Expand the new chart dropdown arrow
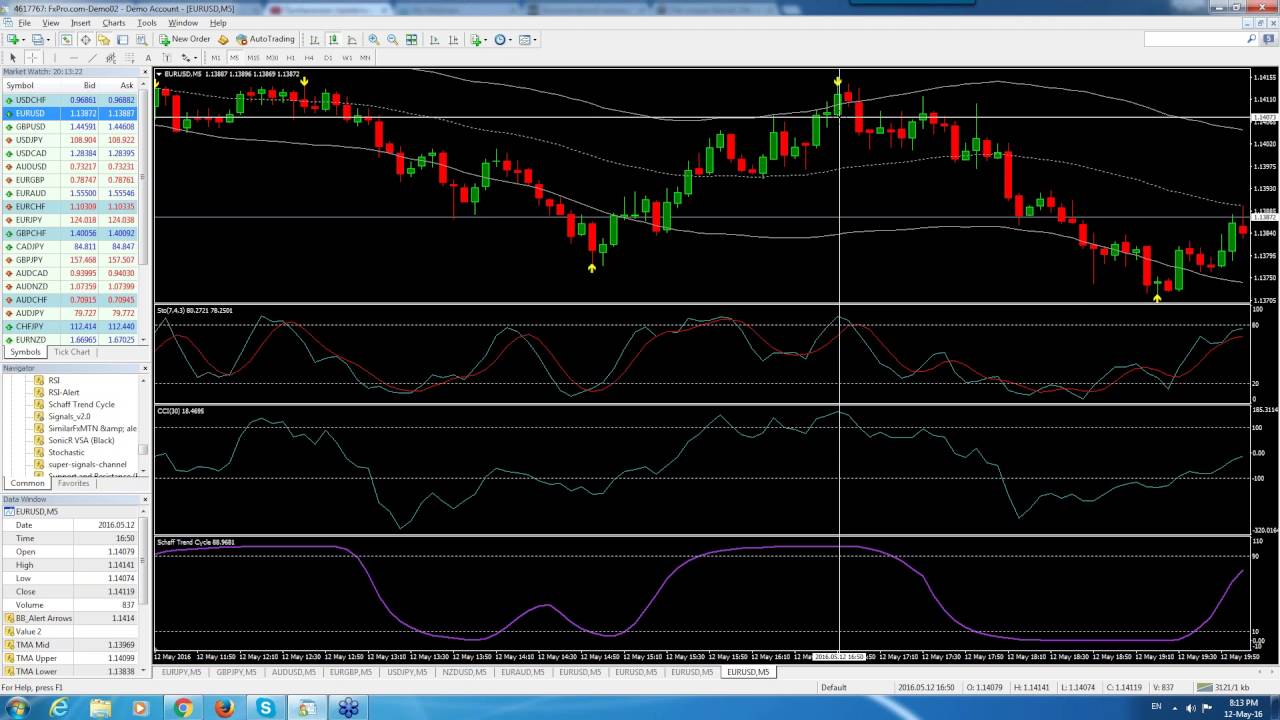The height and width of the screenshot is (720, 1280). coord(23,40)
